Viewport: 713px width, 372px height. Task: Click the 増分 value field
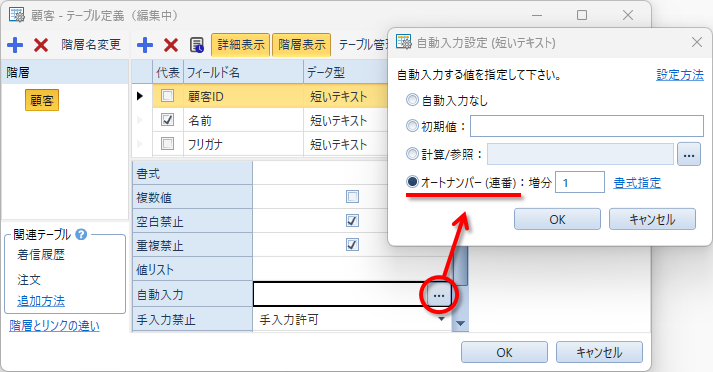point(580,182)
